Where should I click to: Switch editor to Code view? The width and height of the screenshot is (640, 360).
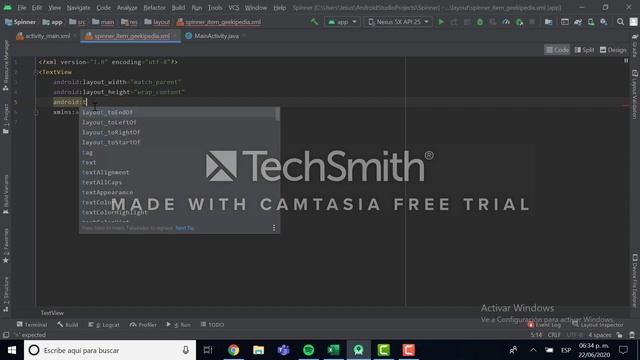(557, 50)
